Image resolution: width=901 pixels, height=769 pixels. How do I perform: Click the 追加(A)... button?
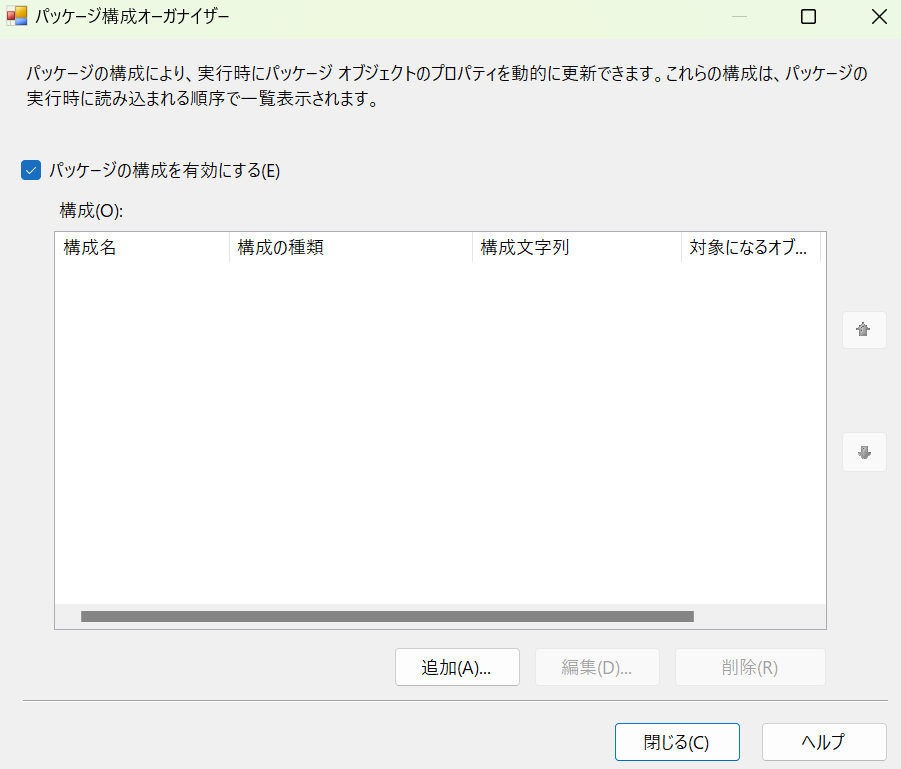pyautogui.click(x=457, y=667)
